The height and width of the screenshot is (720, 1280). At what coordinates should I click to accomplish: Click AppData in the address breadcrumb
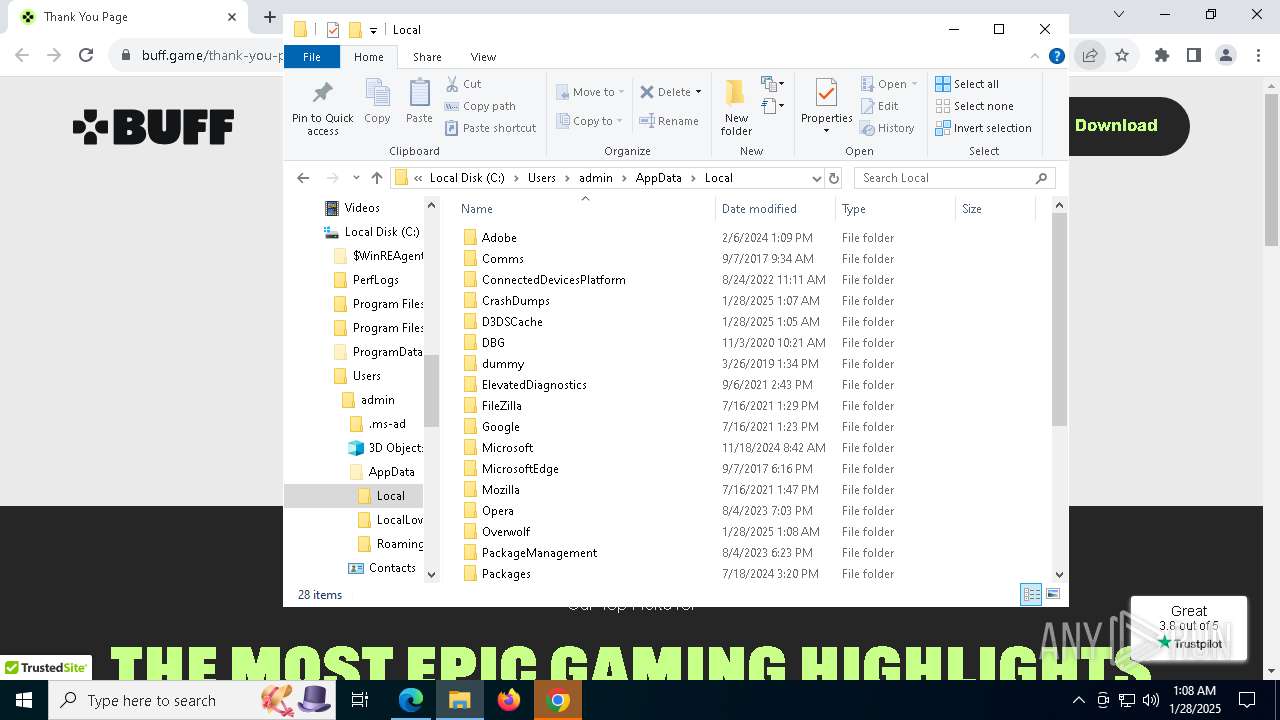coord(658,178)
